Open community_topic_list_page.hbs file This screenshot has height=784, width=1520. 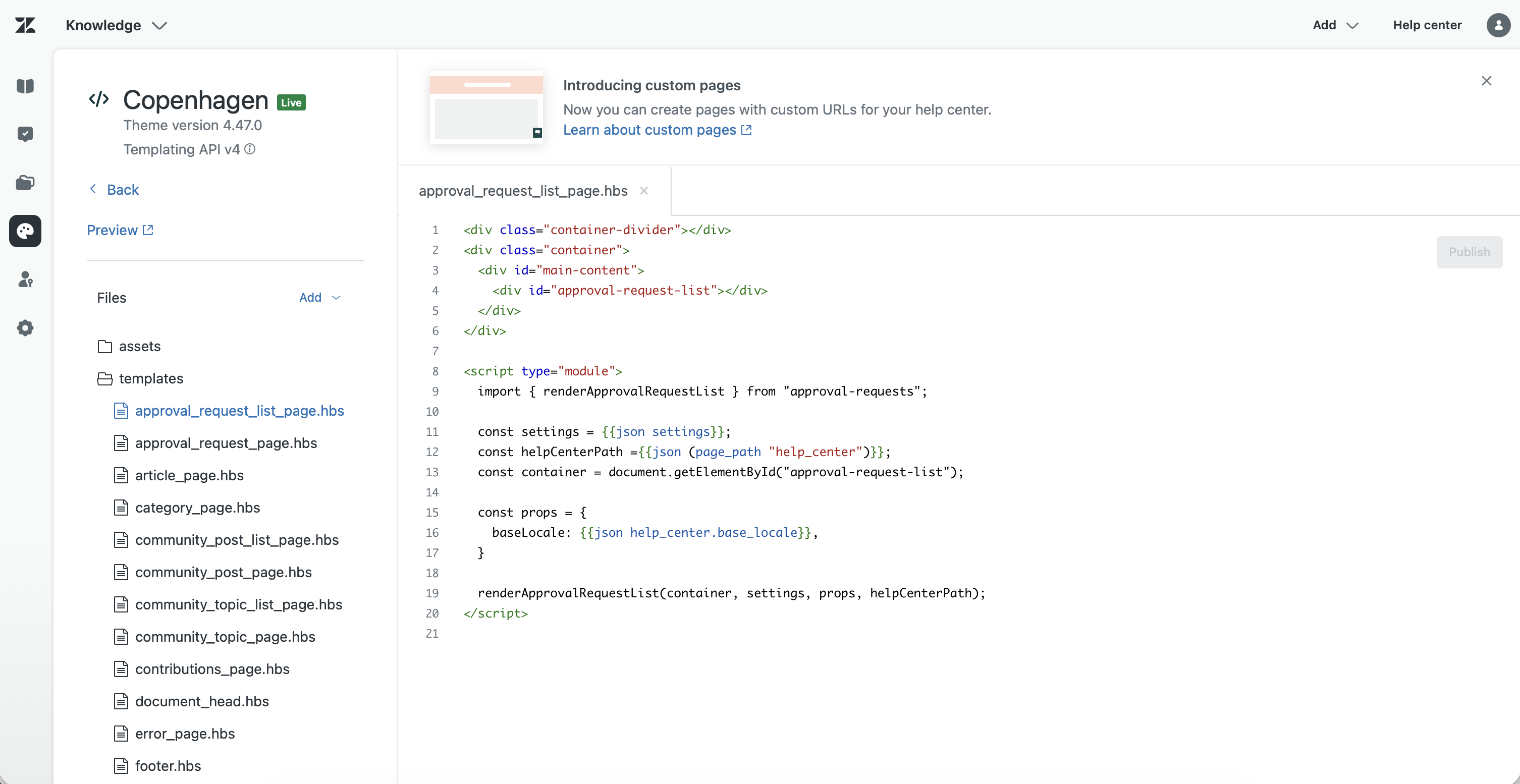tap(229, 605)
